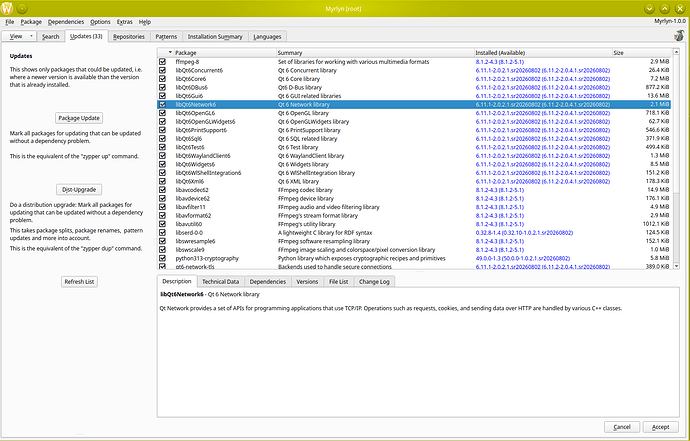Open the File List tab
Viewport: 690px width, 441px height.
coord(338,282)
